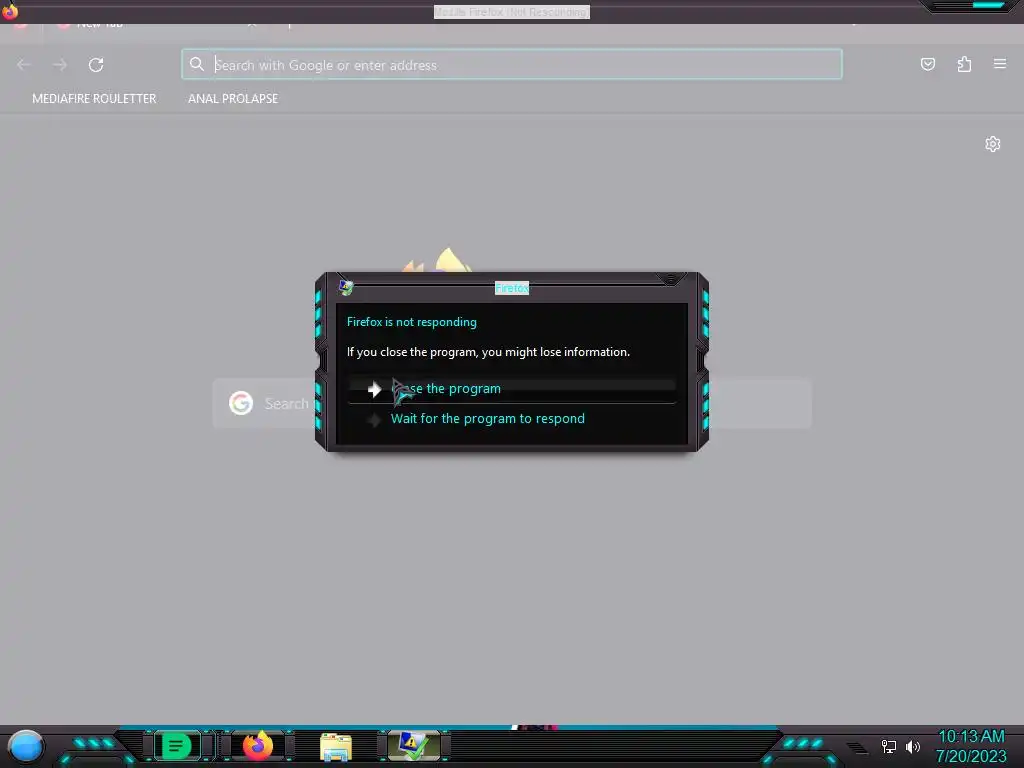Click the dialog's title bar icon
1024x768 pixels.
click(x=346, y=287)
